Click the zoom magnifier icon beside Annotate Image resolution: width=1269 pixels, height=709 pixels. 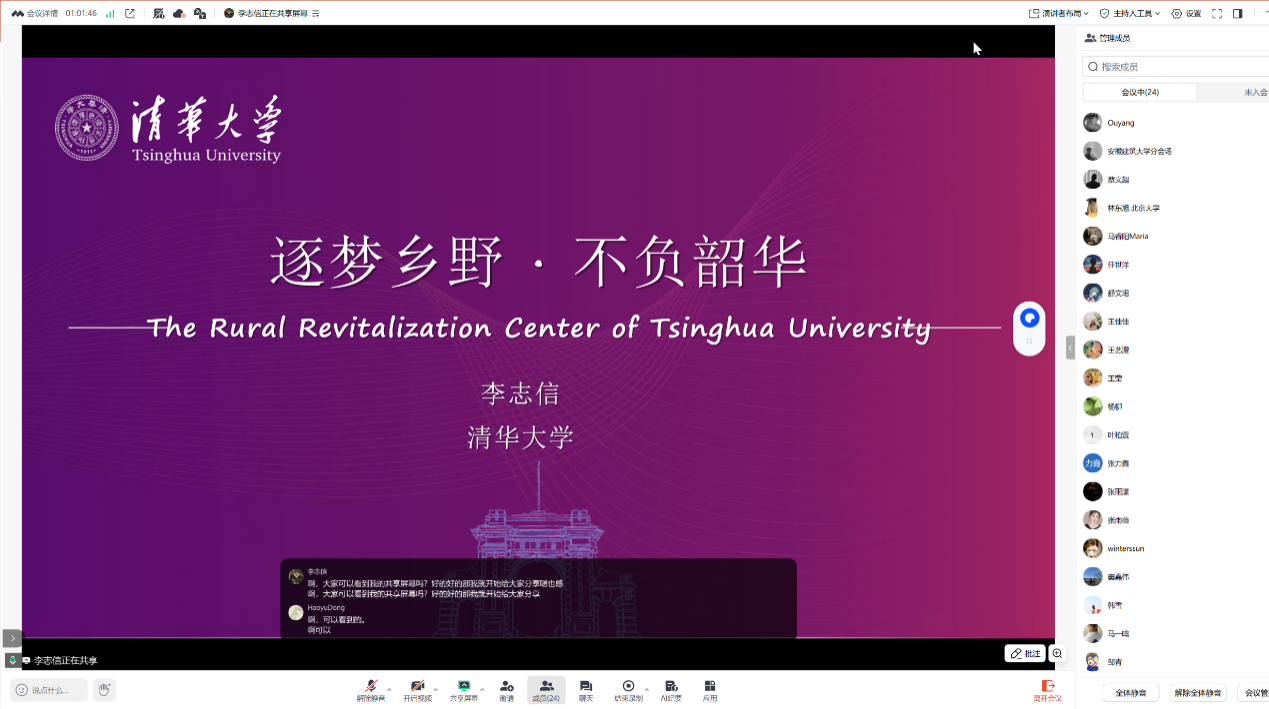(1057, 654)
